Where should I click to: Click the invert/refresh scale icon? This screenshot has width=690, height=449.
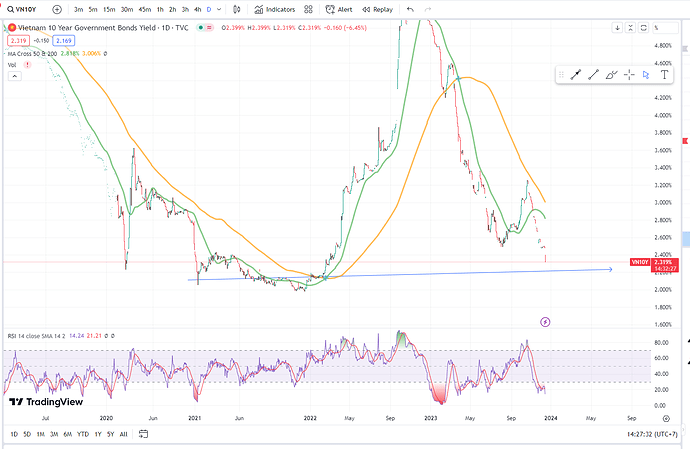(x=643, y=28)
